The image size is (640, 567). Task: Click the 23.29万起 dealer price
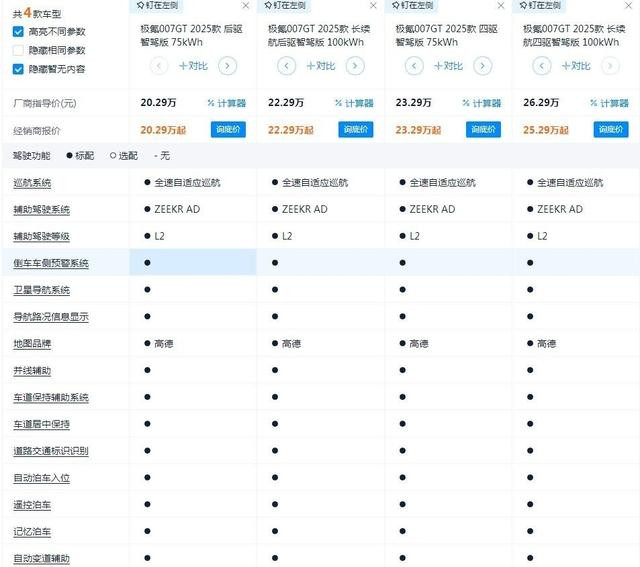pos(418,130)
